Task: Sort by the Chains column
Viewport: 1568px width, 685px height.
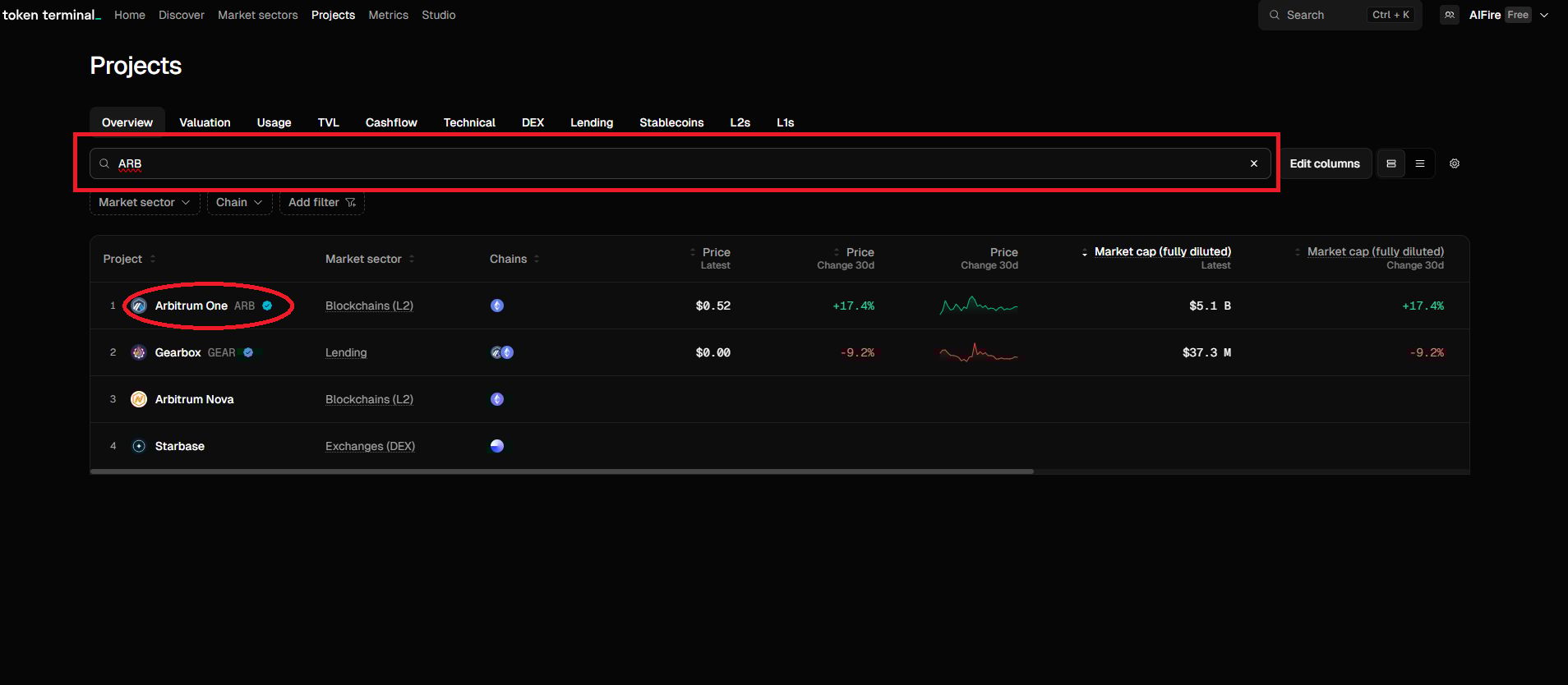Action: click(514, 259)
